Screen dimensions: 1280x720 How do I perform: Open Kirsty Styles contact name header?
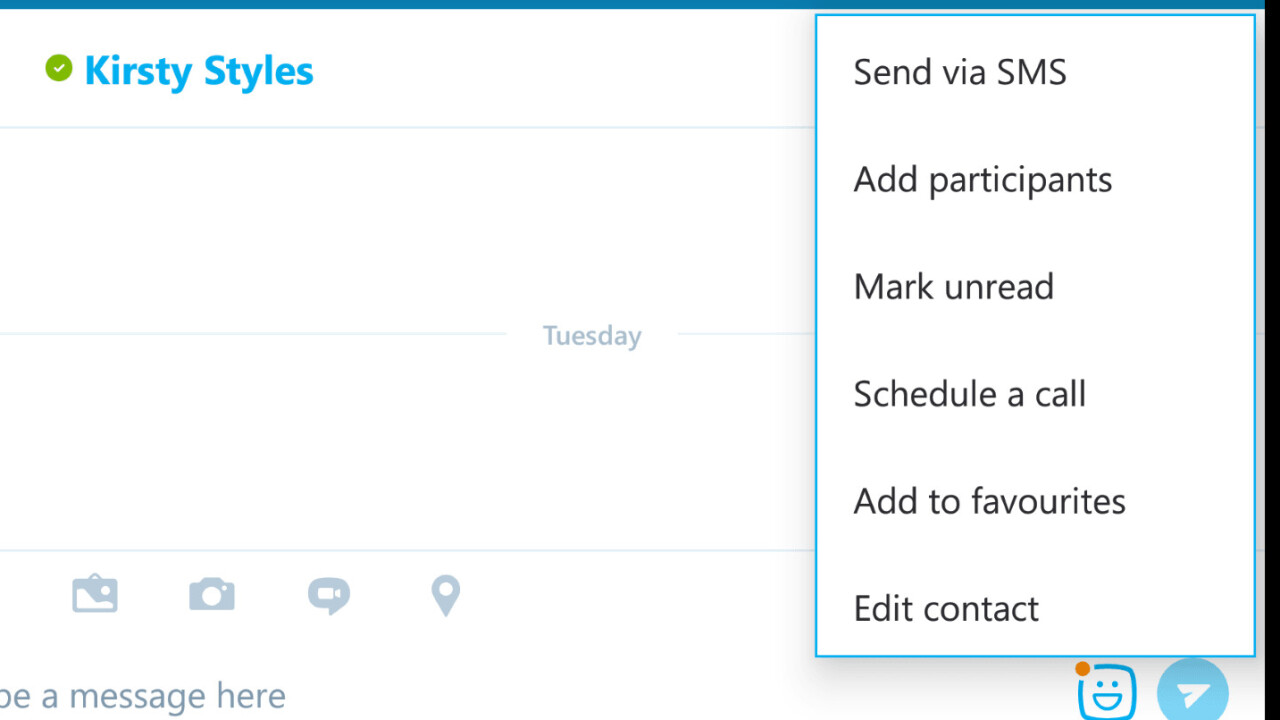[x=198, y=71]
